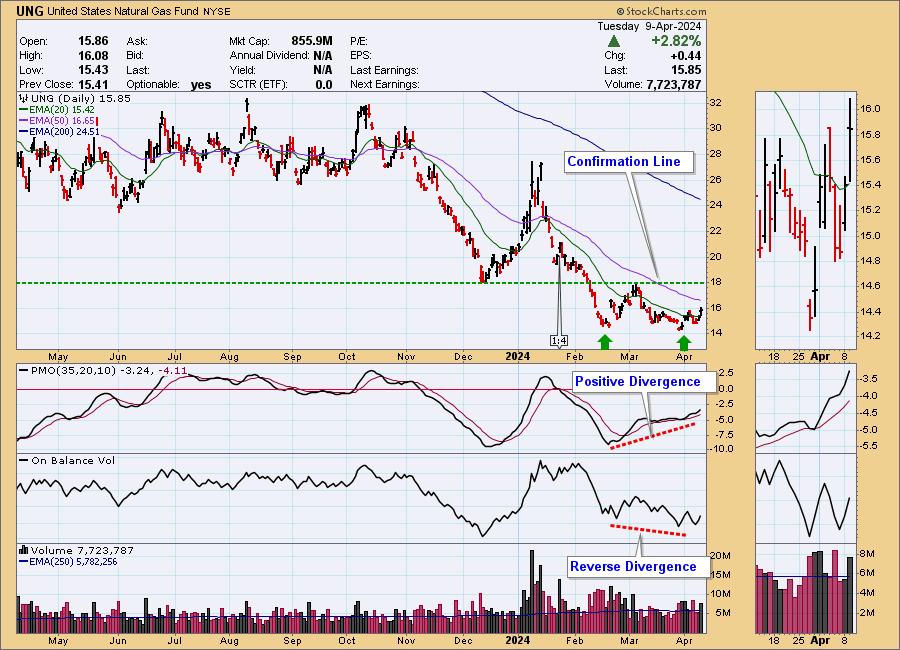Click the 20M volume axis label
Screen dimensions: 900x650
pyautogui.click(x=720, y=555)
